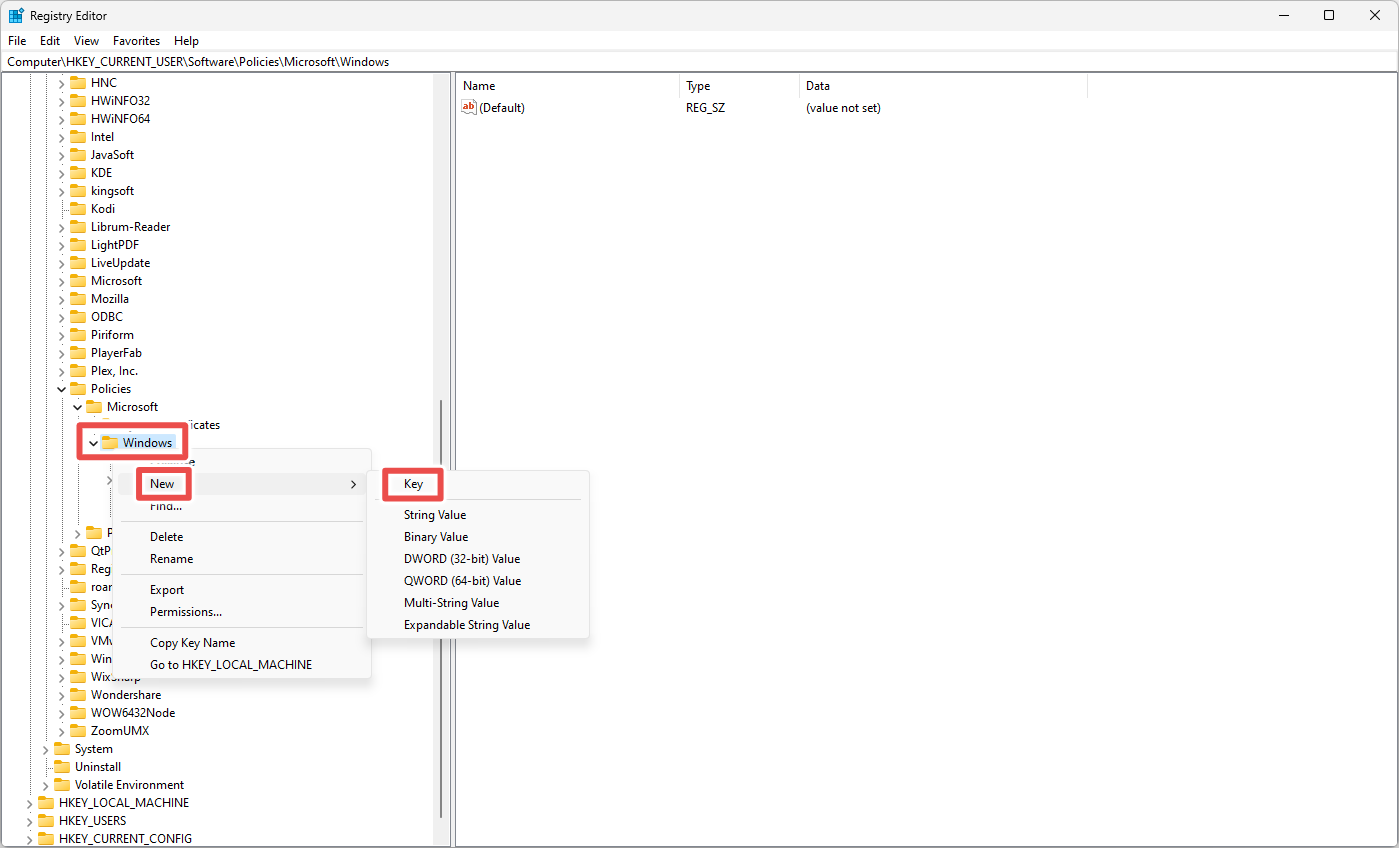
Task: Select the HWiNFO32 folder icon
Action: (78, 101)
